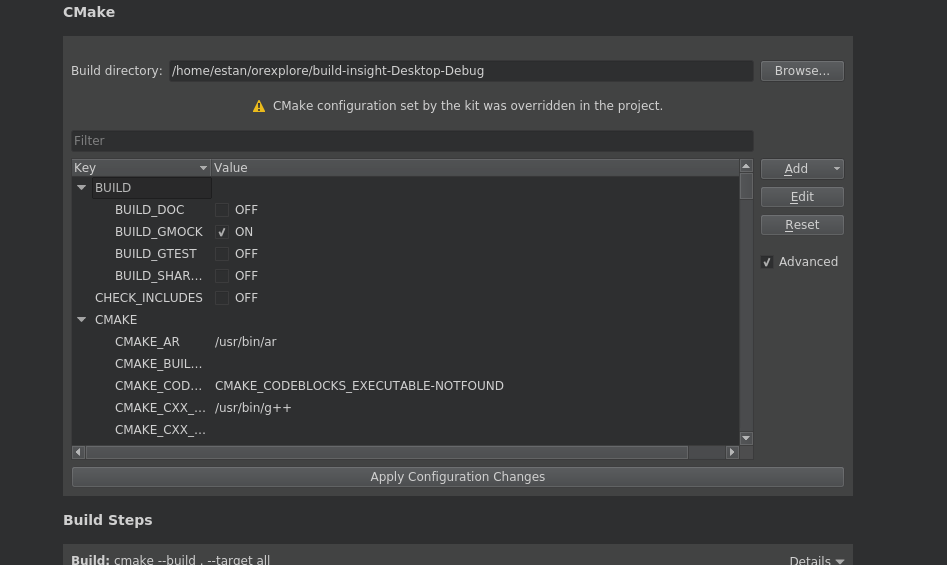
Task: Disable the BUILD_GMOCK checkbox
Action: pos(222,232)
